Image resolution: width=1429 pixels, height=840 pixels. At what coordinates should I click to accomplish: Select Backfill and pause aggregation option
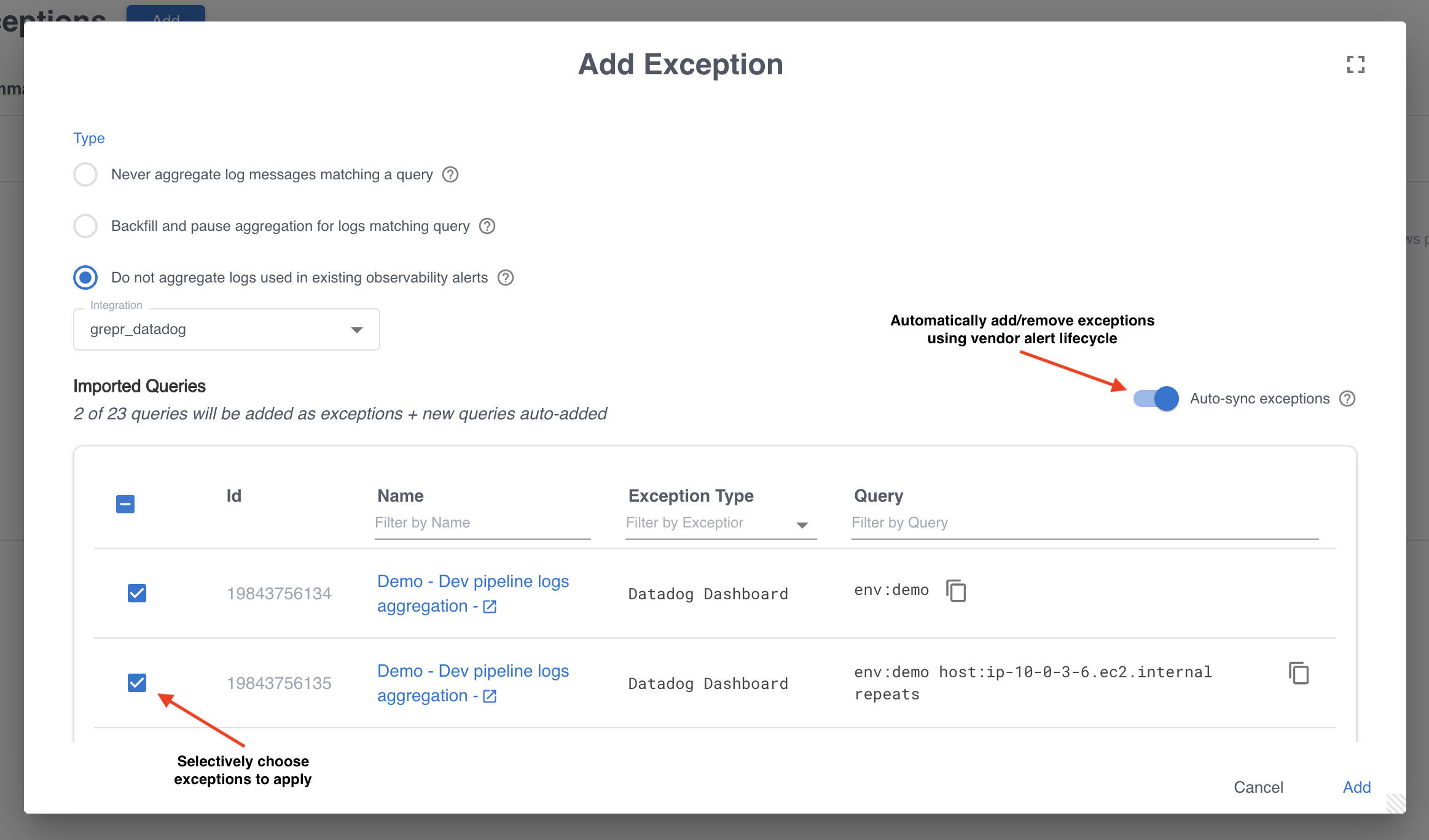(85, 226)
